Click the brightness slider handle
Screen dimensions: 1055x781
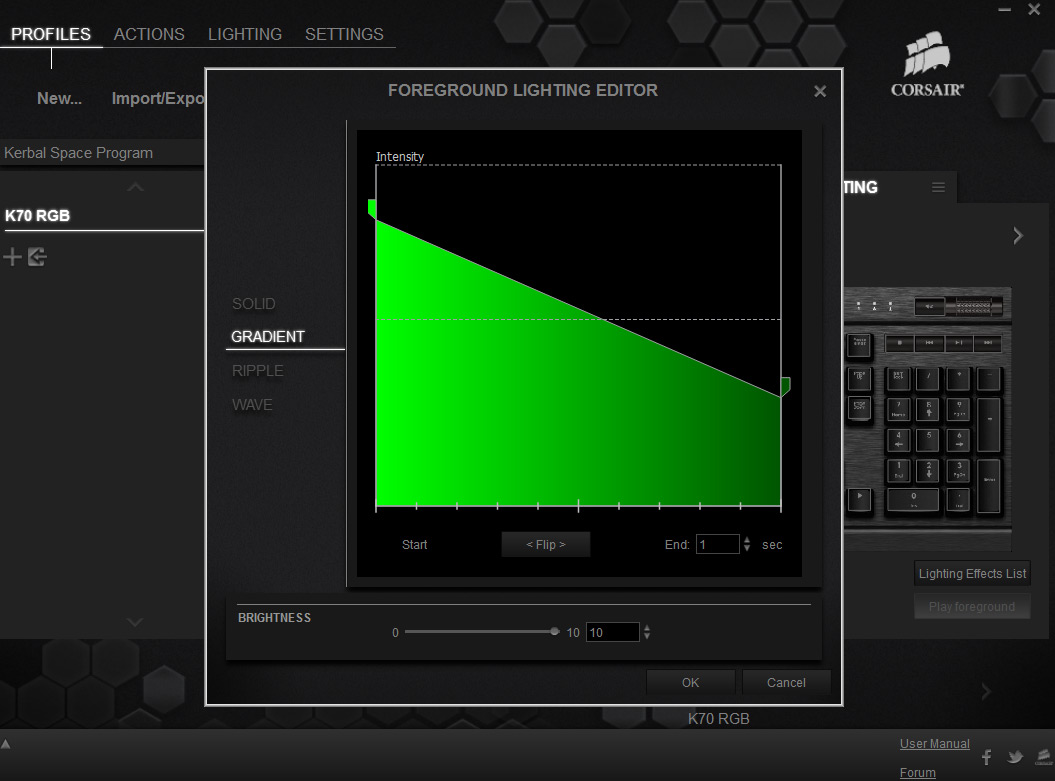(555, 632)
